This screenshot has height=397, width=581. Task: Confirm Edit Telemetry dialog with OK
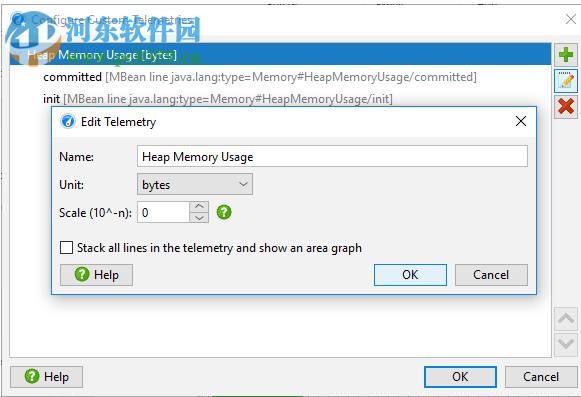[410, 275]
